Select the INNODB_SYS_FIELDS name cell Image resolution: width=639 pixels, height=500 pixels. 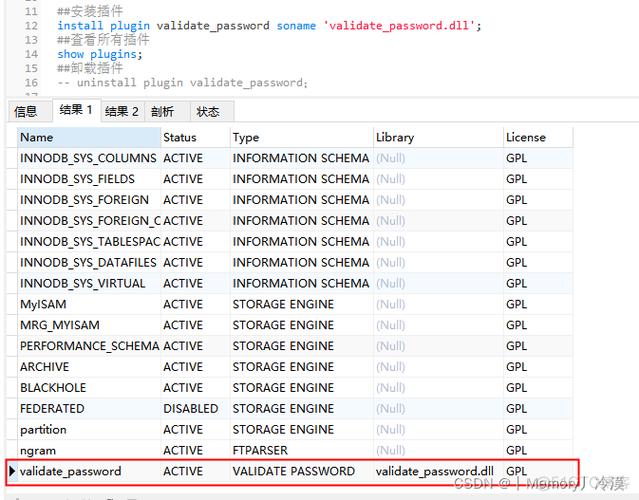89,179
